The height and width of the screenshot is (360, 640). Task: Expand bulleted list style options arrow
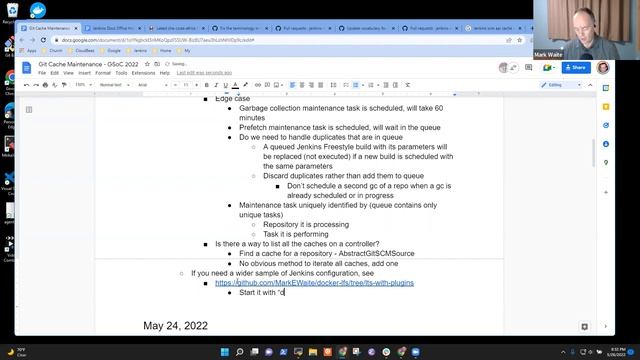pyautogui.click(x=363, y=85)
